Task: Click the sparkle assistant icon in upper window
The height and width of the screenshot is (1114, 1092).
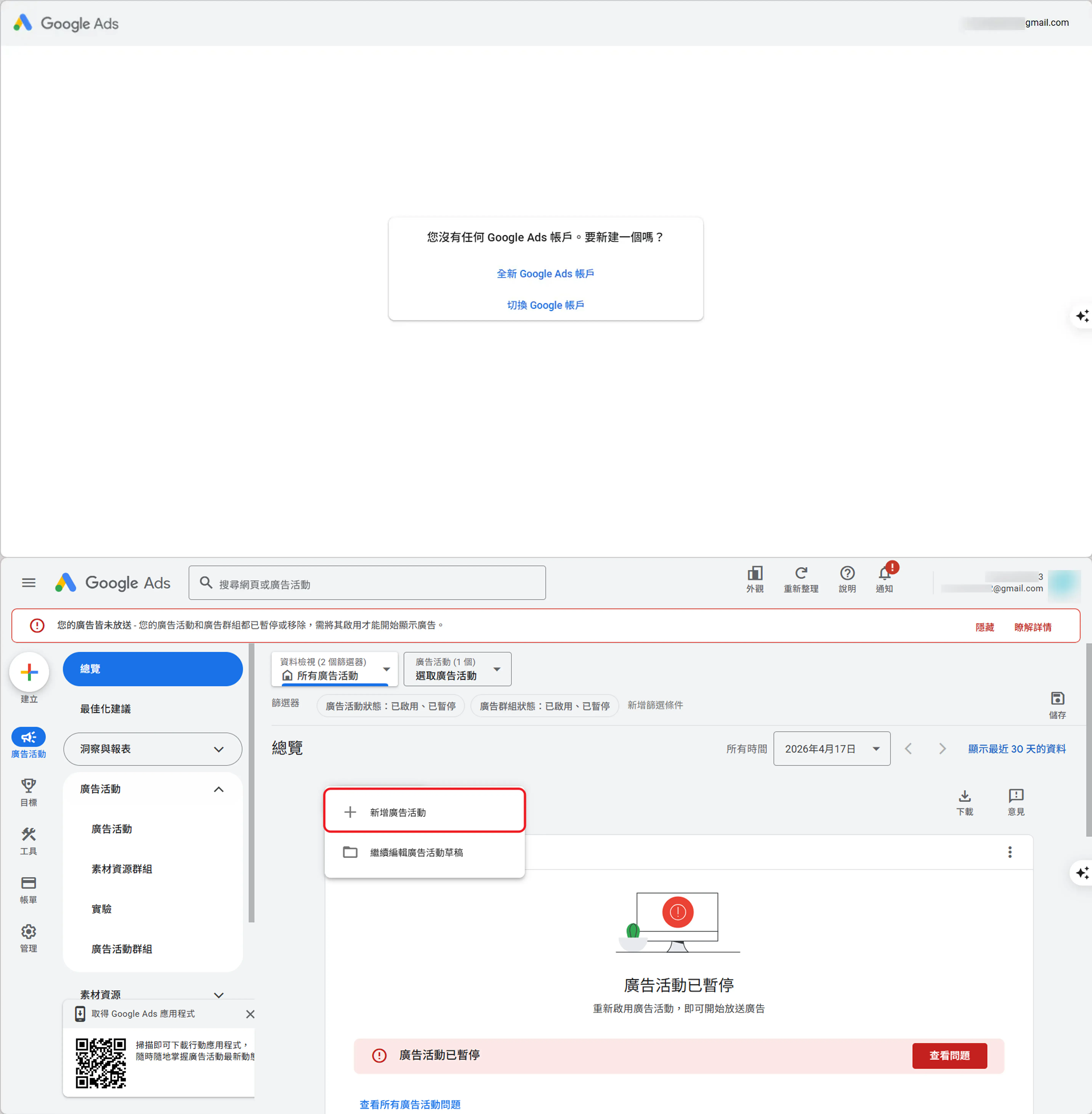Action: [1082, 316]
